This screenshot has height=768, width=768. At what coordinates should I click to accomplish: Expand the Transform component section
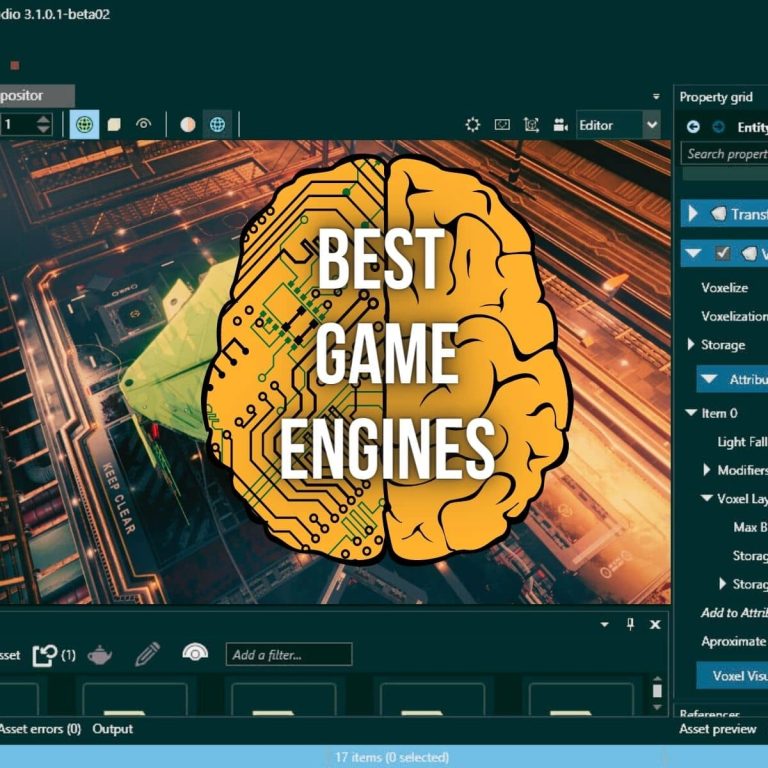click(693, 214)
